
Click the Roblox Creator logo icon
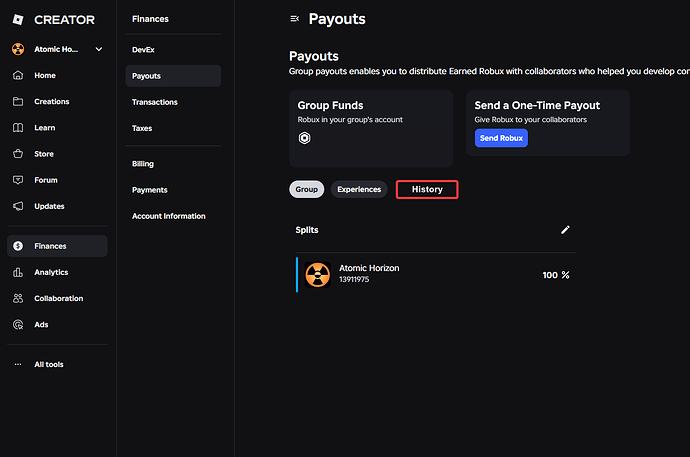[18, 19]
